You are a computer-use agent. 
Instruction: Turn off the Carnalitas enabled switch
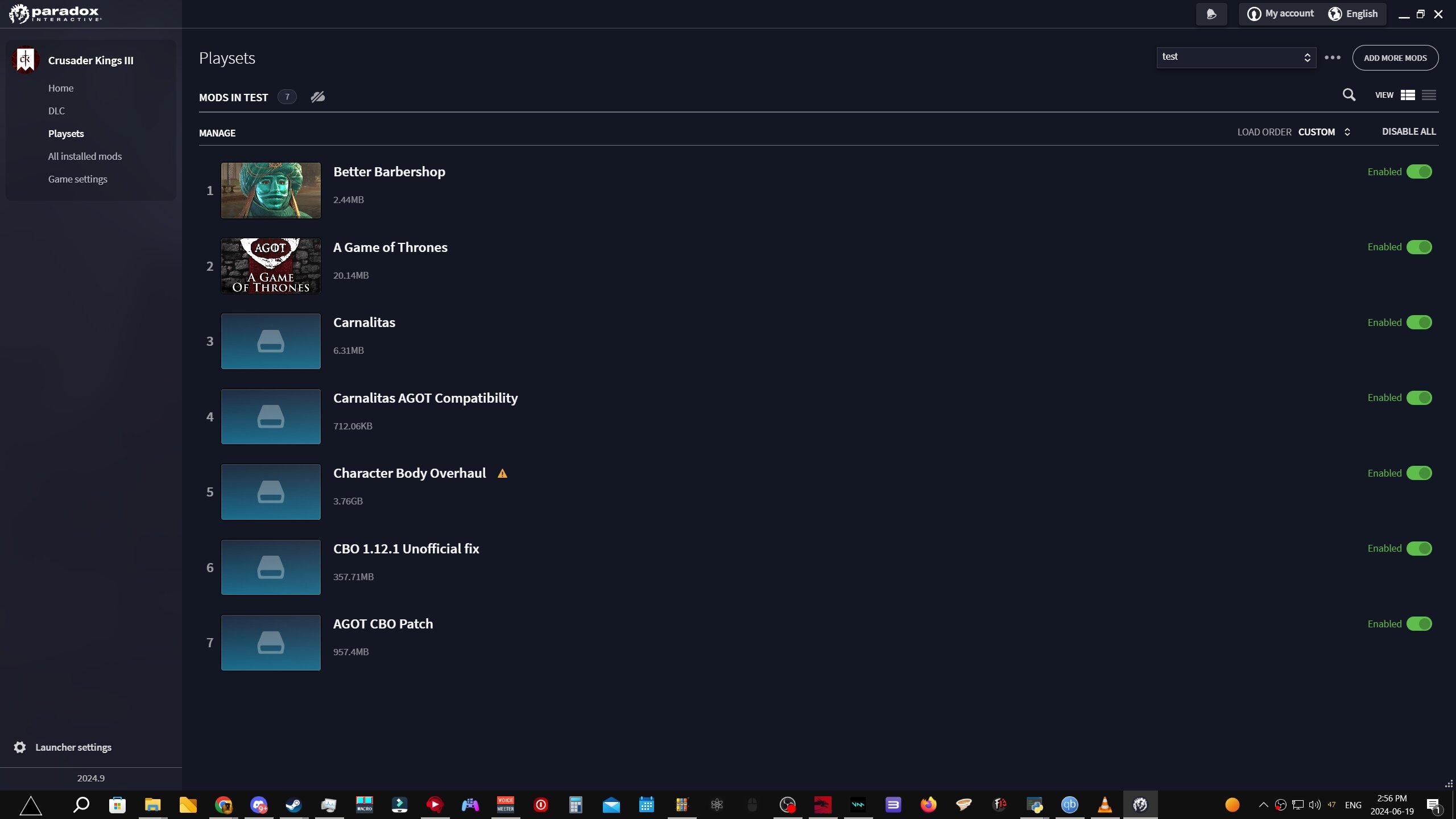coord(1420,322)
